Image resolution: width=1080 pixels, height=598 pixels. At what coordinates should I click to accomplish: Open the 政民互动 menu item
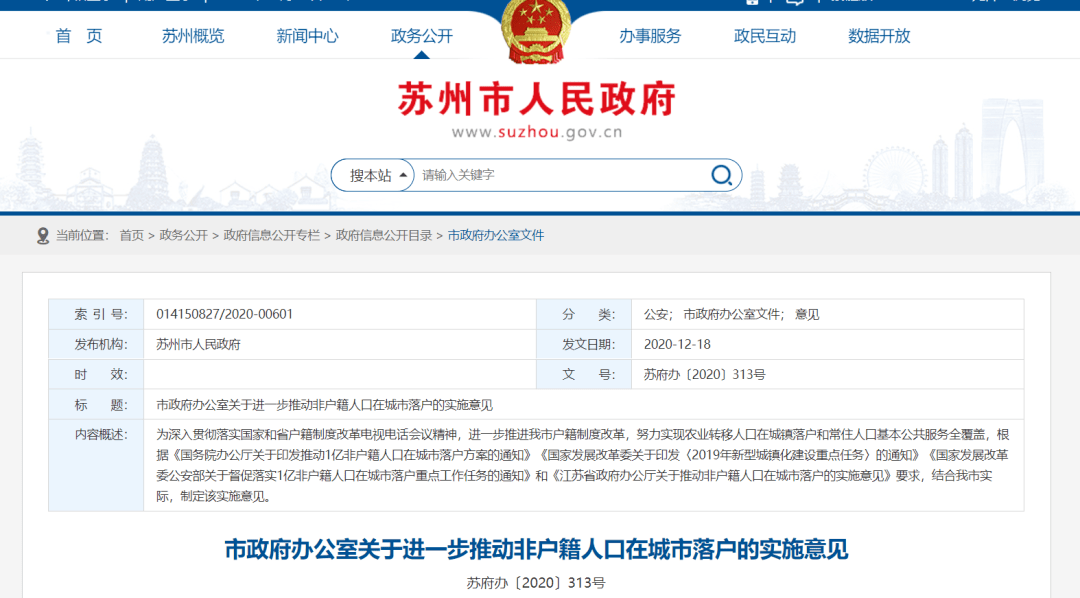[x=765, y=36]
